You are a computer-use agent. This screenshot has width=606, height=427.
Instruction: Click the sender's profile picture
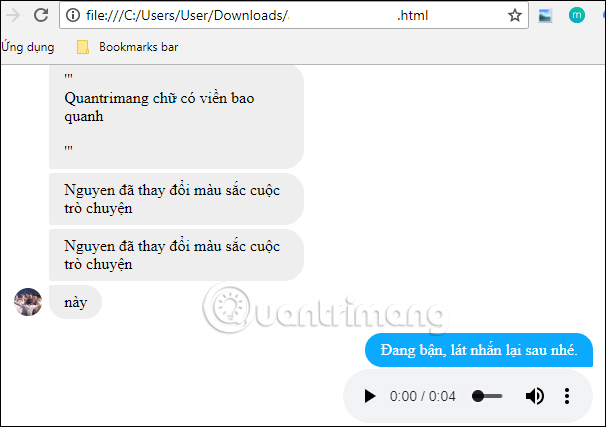(28, 302)
